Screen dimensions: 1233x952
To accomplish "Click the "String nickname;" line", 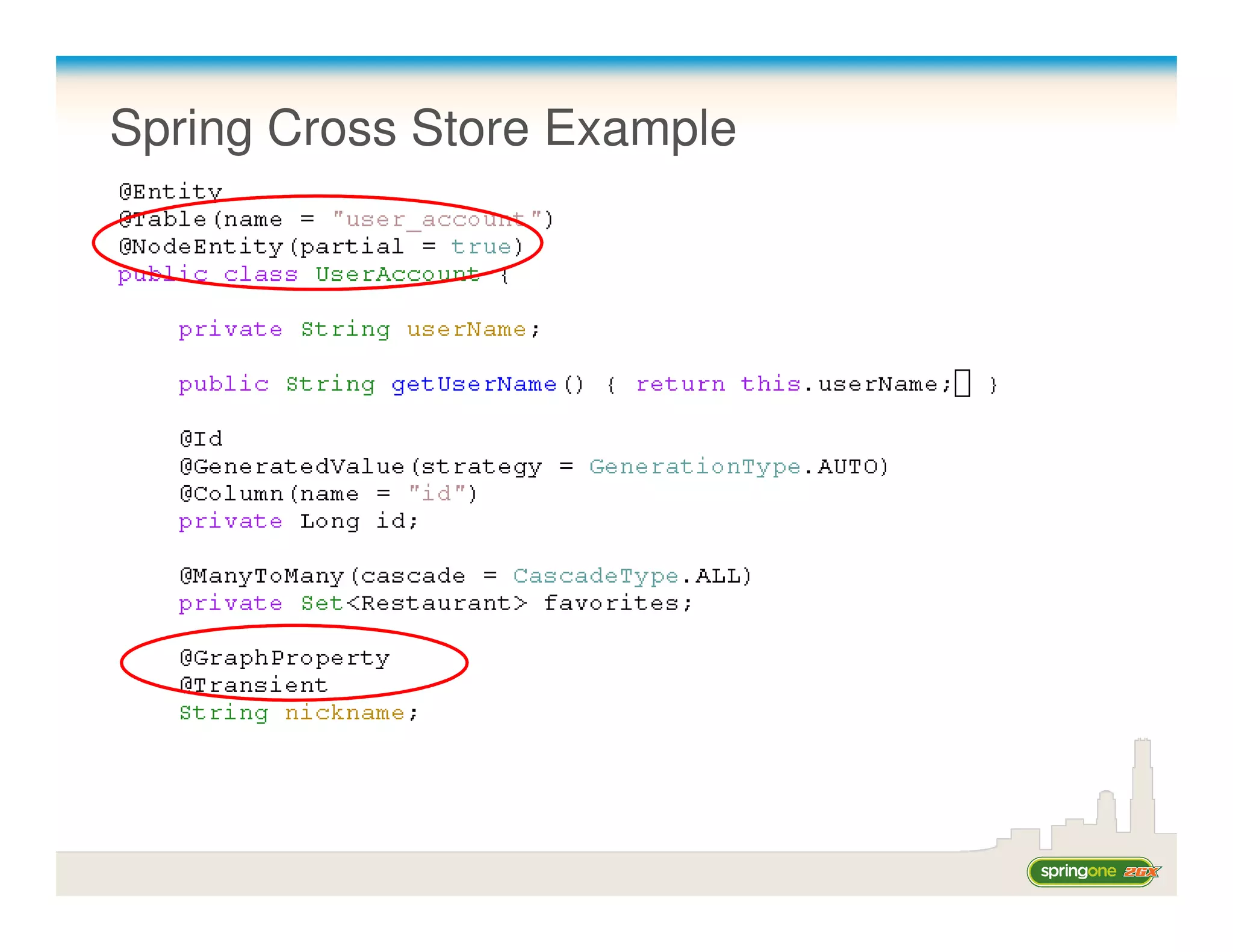I will click(298, 712).
